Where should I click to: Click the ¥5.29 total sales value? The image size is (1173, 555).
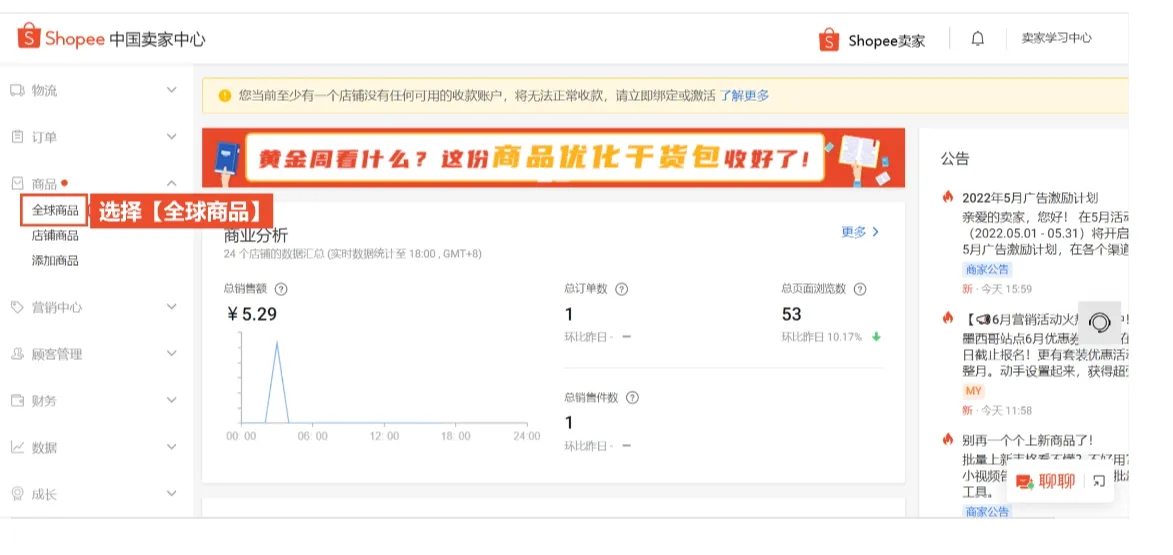251,314
